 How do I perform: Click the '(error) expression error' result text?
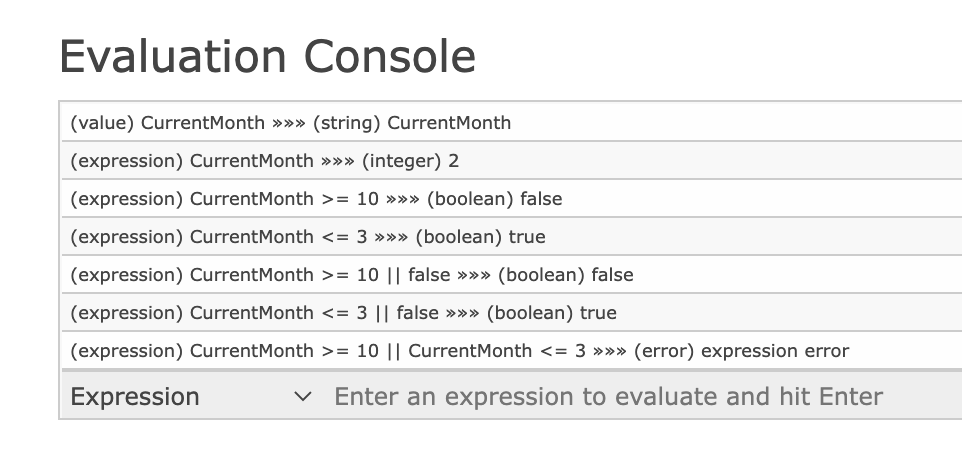point(742,351)
